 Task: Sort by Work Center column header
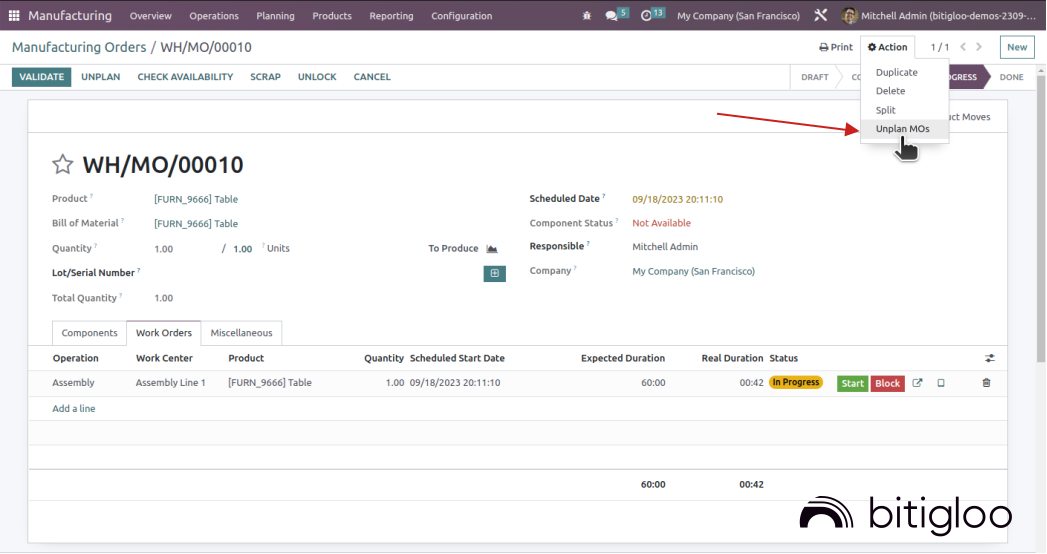click(164, 358)
